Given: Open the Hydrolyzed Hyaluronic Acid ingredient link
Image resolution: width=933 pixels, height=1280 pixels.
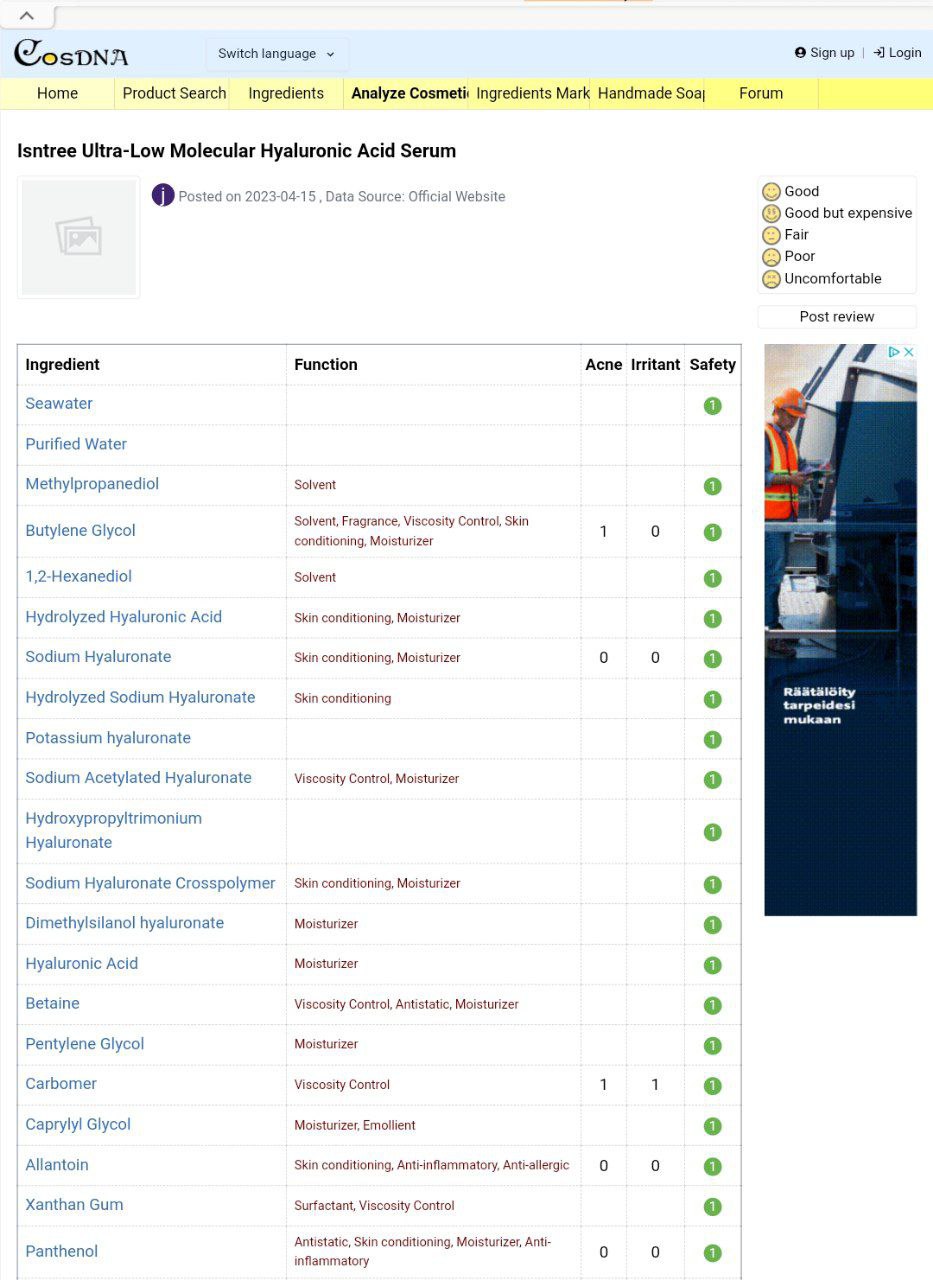Looking at the screenshot, I should pos(123,617).
